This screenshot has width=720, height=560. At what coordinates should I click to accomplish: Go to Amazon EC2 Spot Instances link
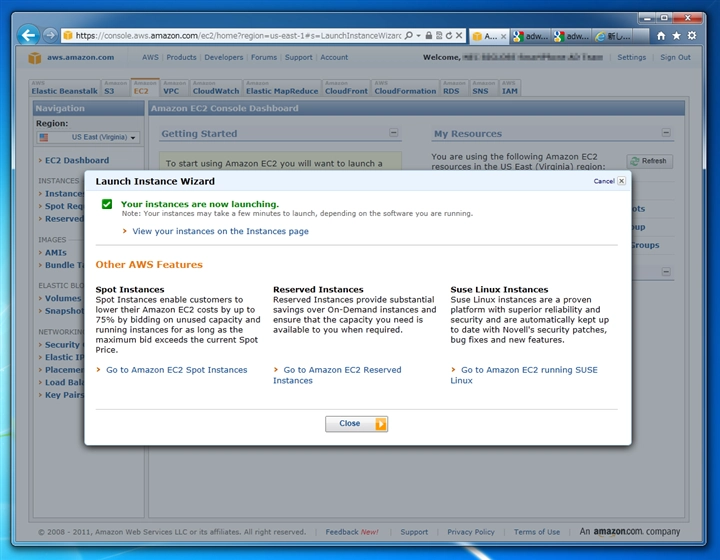pyautogui.click(x=176, y=370)
